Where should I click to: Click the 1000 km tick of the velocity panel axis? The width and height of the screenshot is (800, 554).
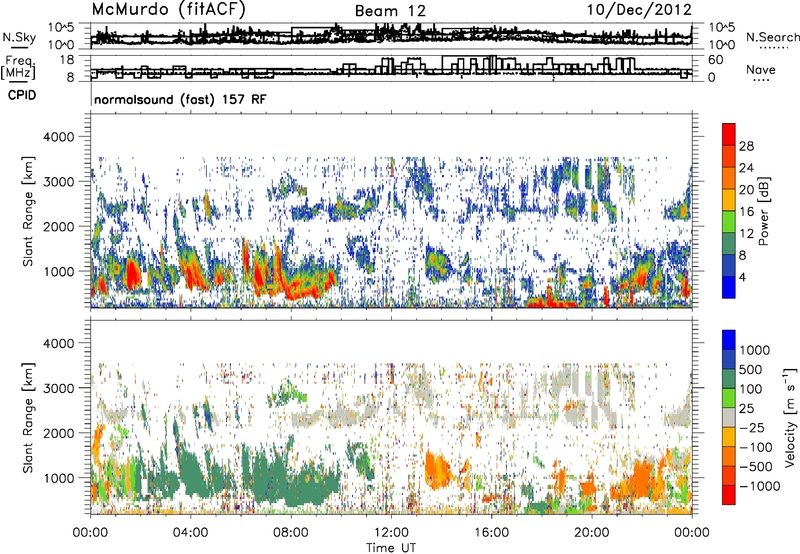click(59, 478)
